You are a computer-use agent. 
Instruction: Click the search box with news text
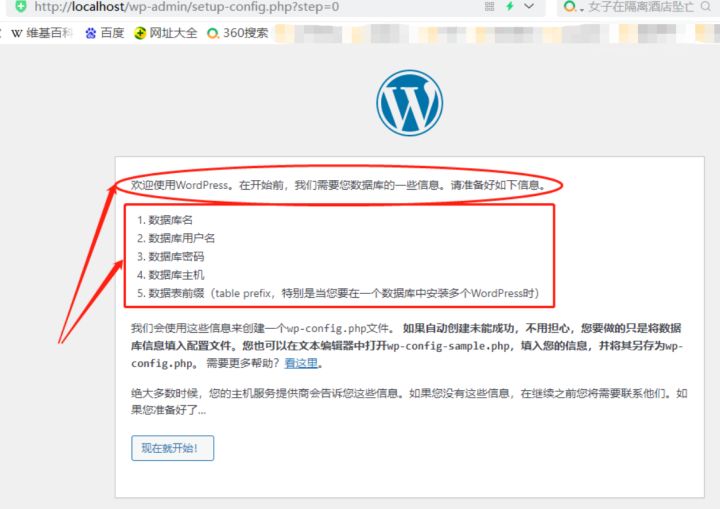pyautogui.click(x=641, y=7)
